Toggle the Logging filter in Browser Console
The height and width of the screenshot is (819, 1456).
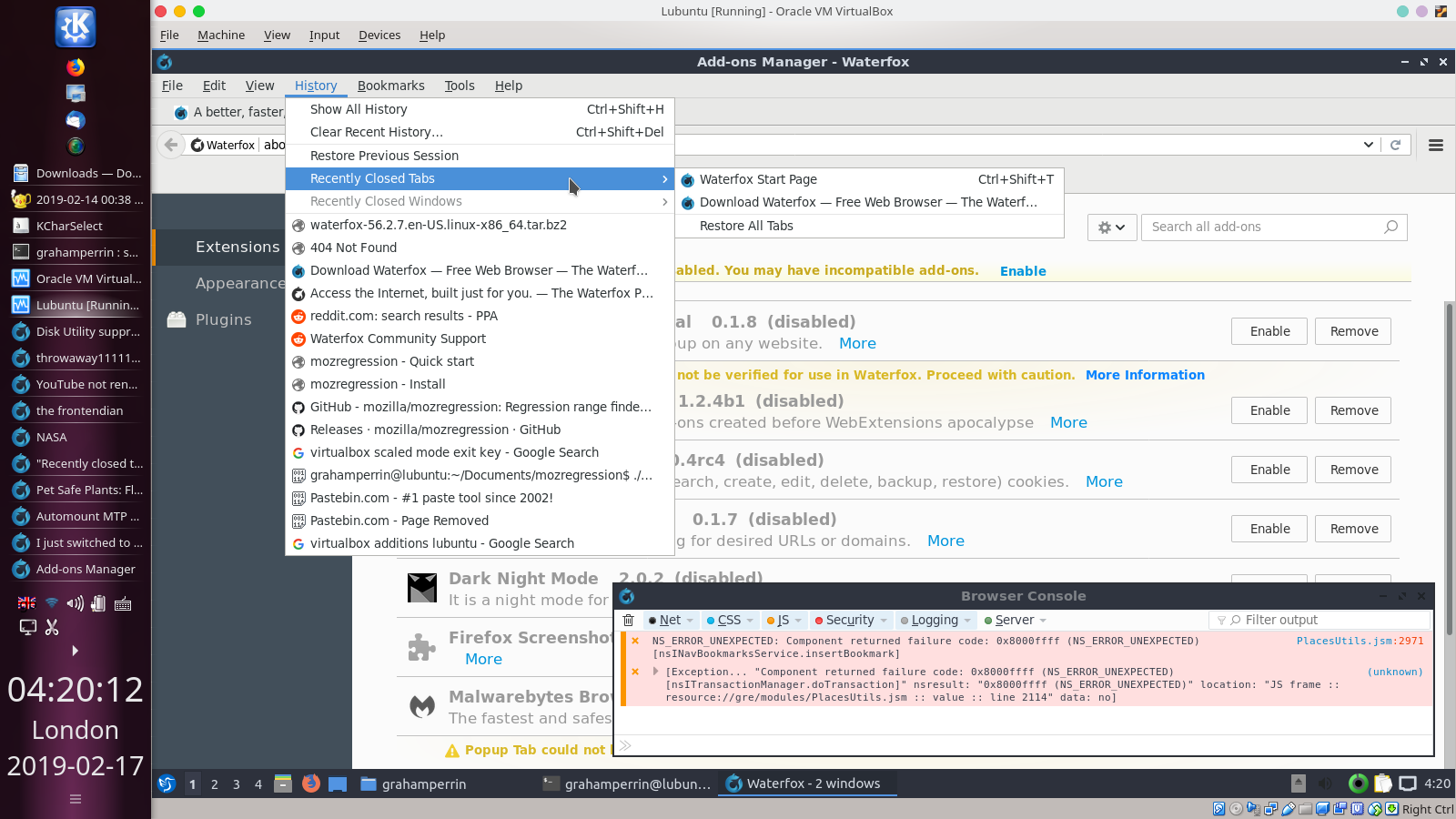tap(929, 620)
